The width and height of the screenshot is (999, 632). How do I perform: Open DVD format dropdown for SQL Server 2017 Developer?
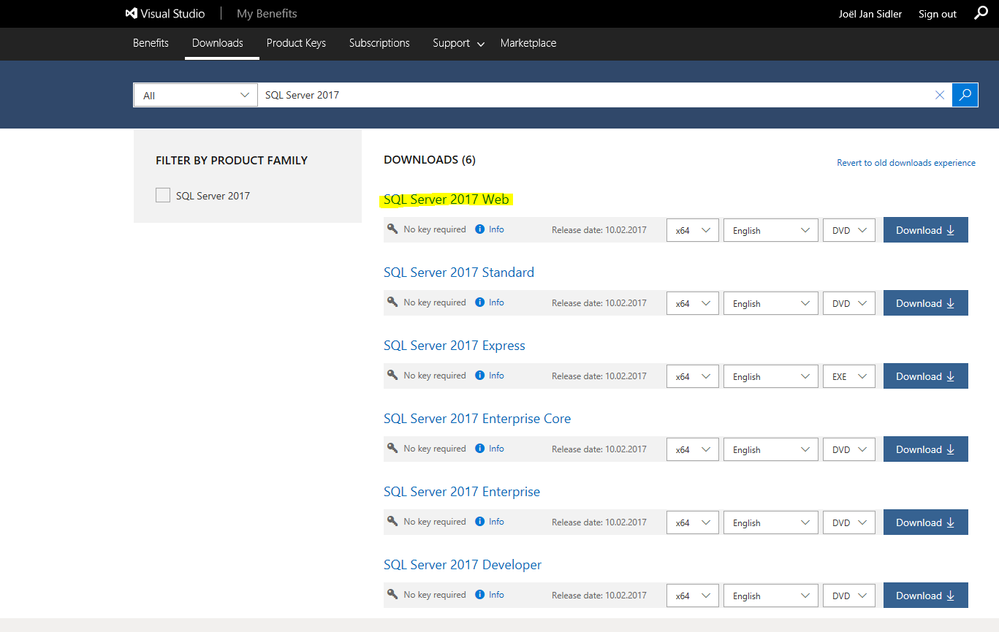point(849,596)
